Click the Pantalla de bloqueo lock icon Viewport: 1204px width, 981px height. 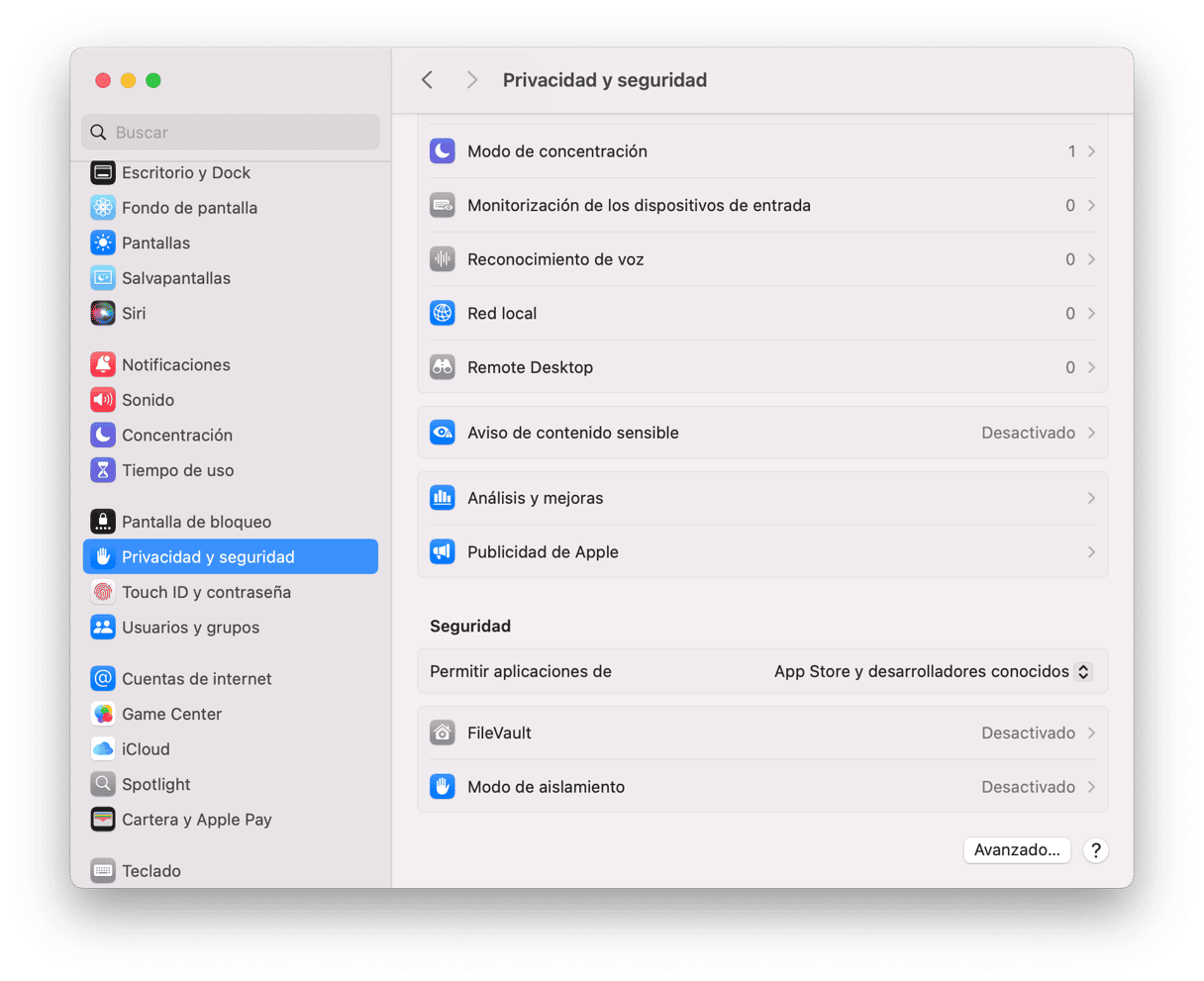tap(103, 522)
